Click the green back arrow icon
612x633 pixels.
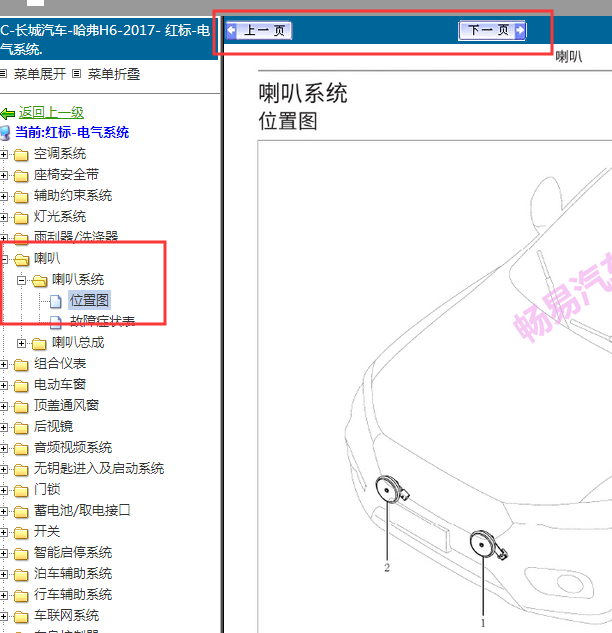tap(8, 114)
